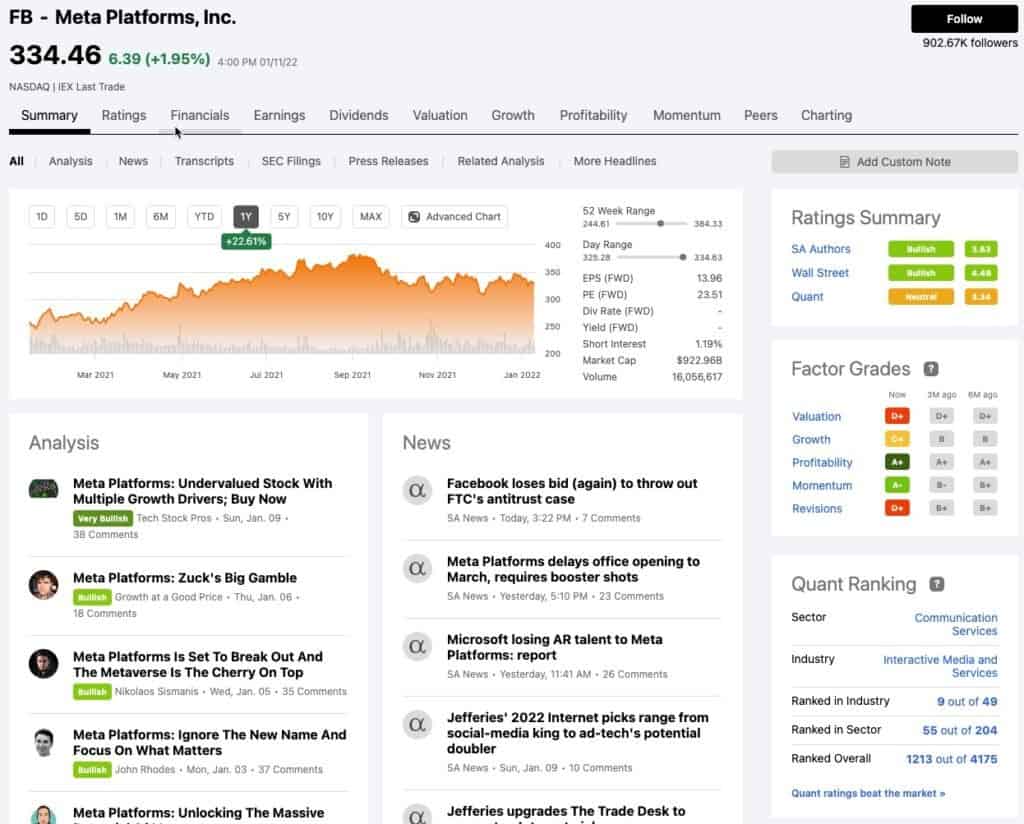Click the SA Authors Bullish rating badge
This screenshot has height=824, width=1024.
[x=921, y=249]
